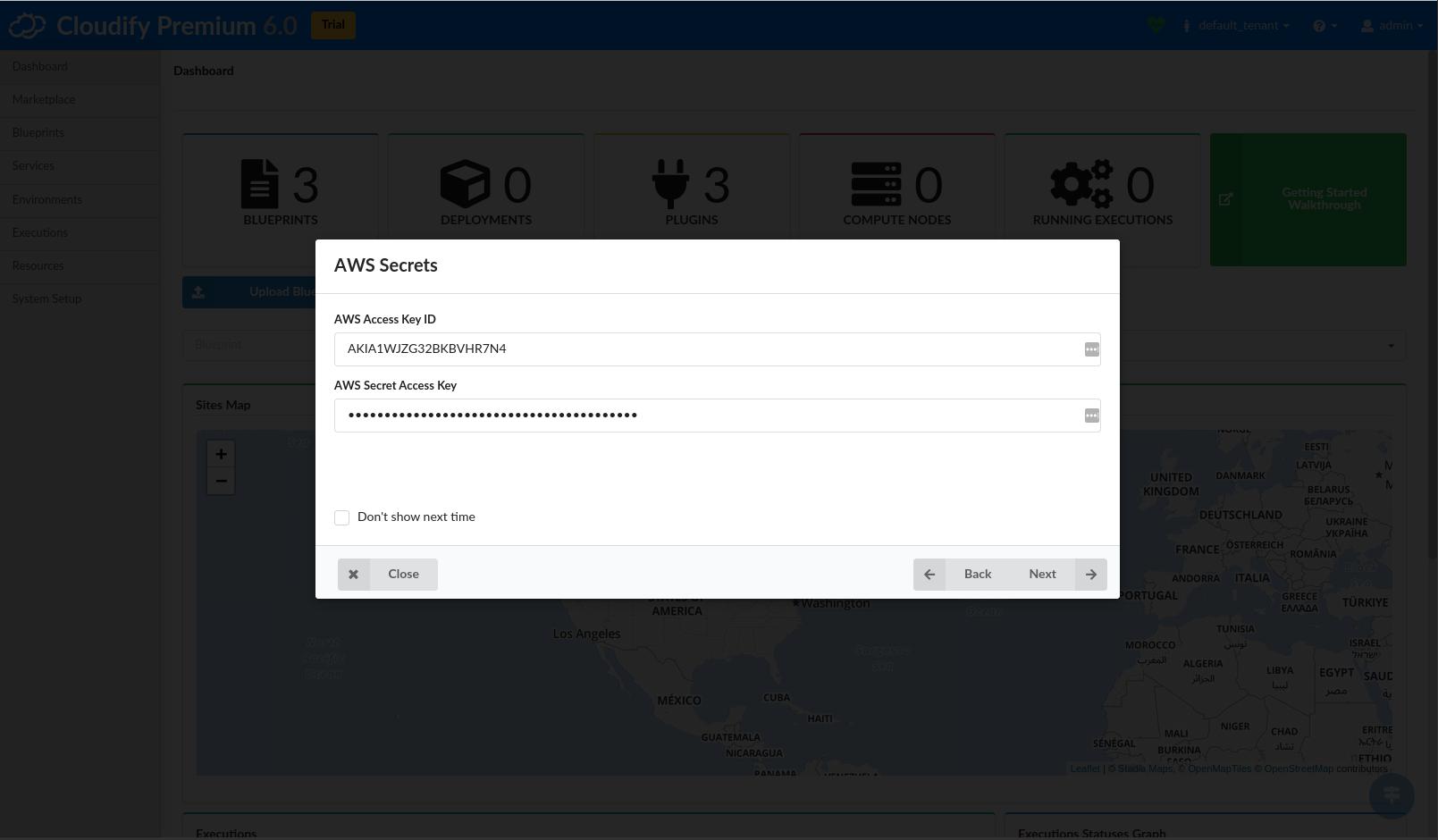Click the OpenStreetMap contributors link
The image size is (1438, 840).
(1298, 769)
